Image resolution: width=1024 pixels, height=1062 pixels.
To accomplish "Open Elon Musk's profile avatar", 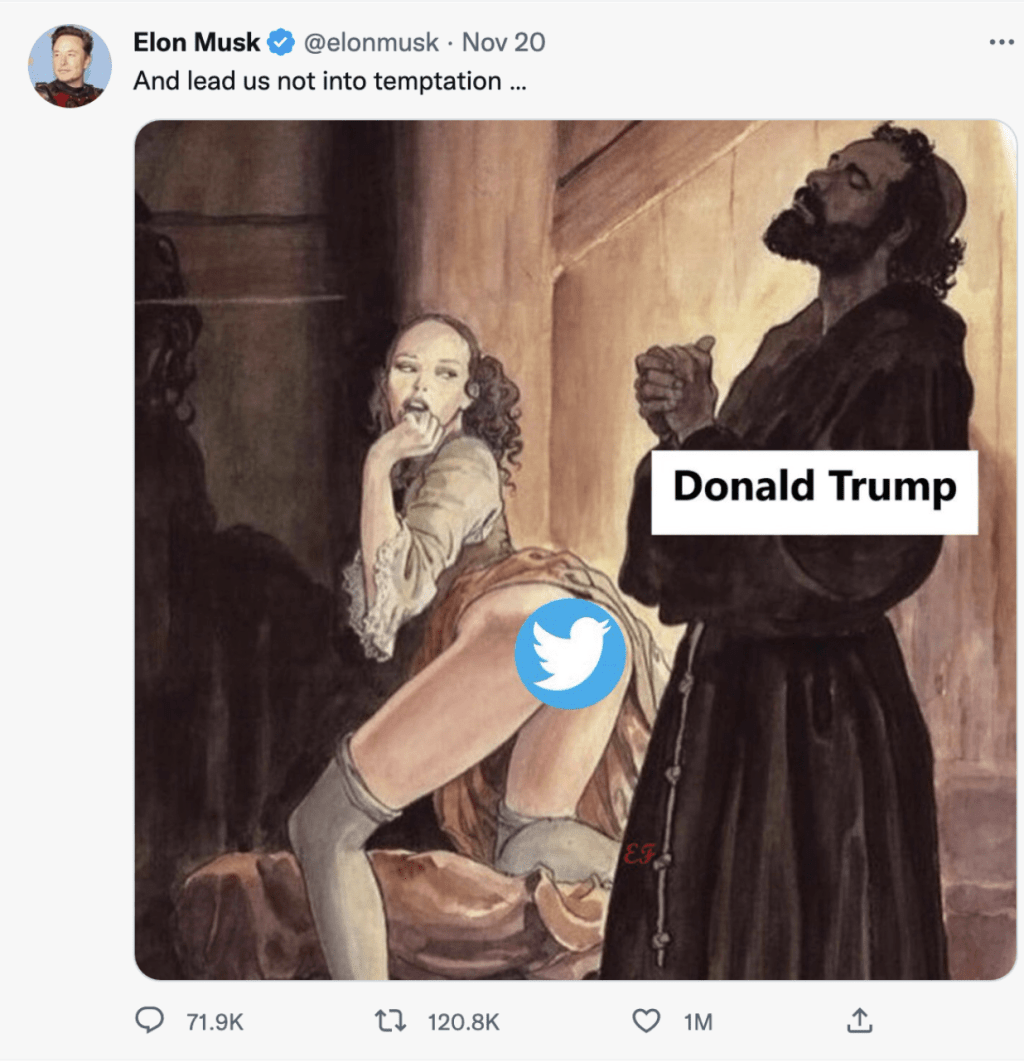I will (x=70, y=66).
